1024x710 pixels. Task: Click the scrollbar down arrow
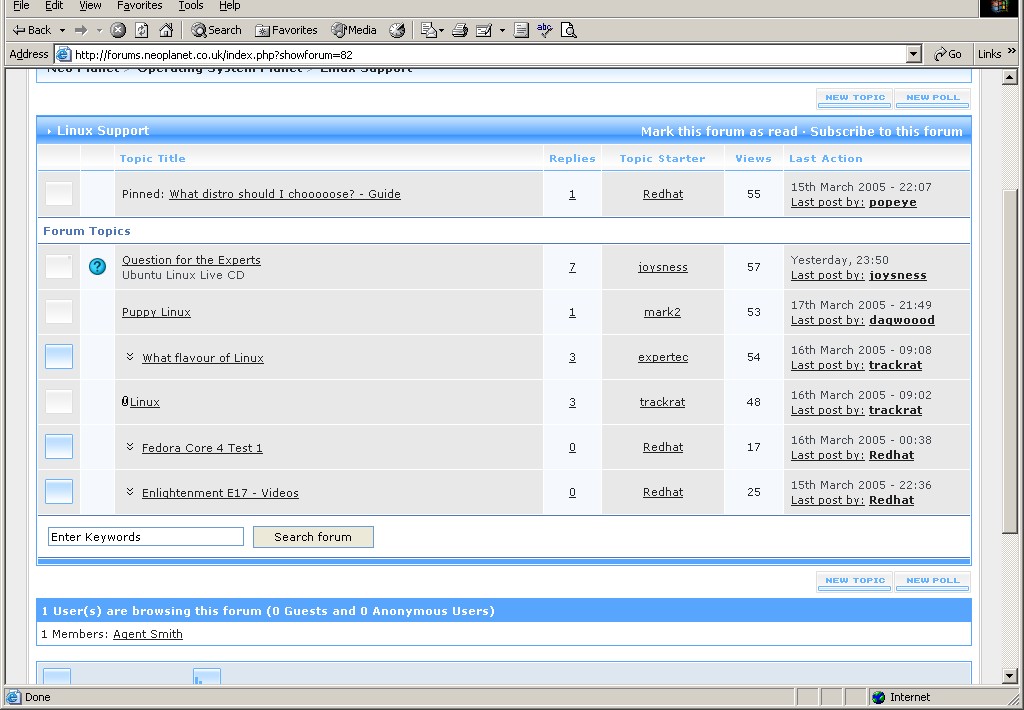click(x=1010, y=676)
